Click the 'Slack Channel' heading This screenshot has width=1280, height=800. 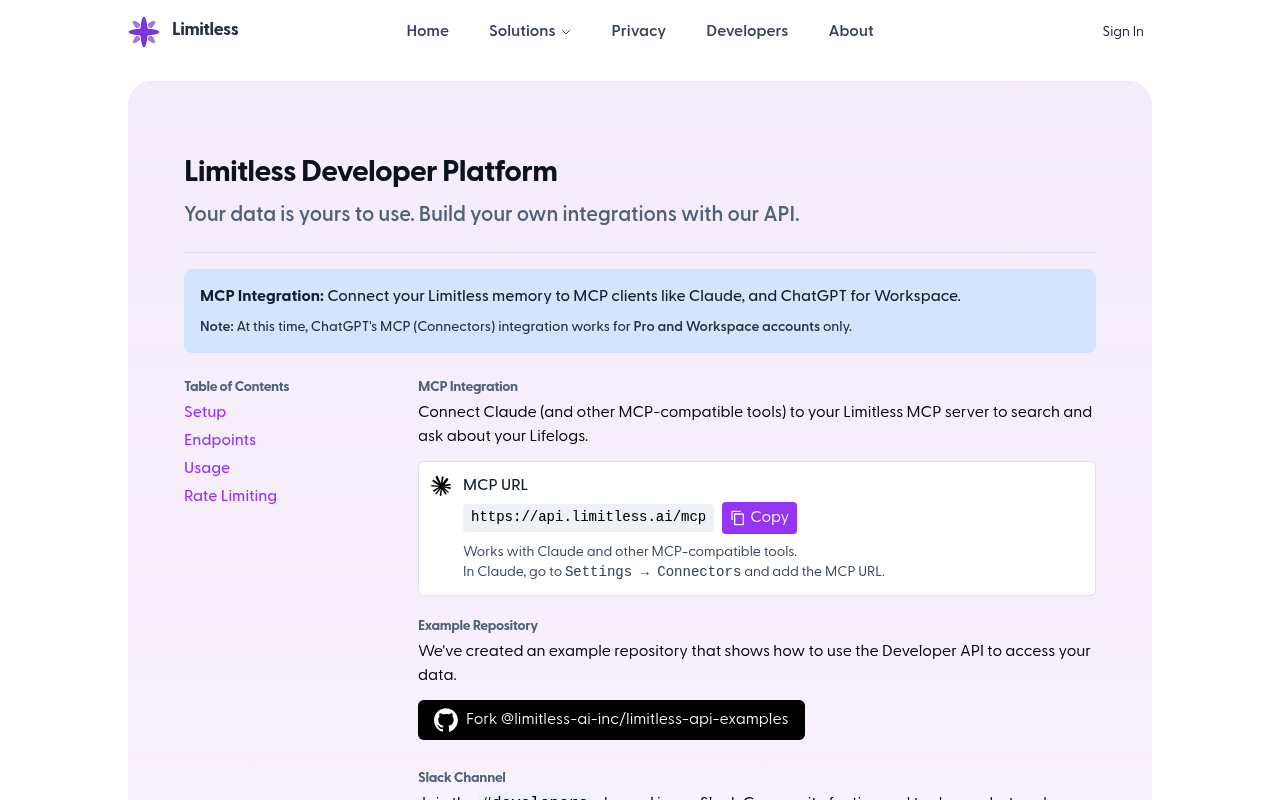pos(462,778)
